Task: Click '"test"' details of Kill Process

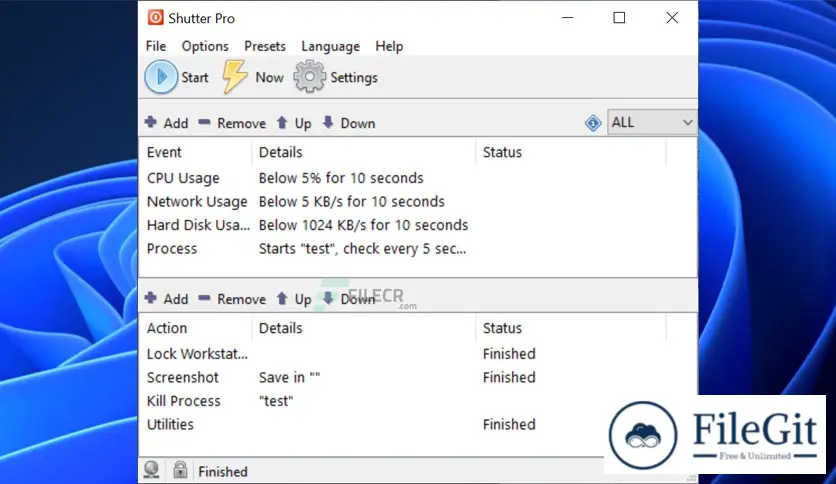Action: [x=276, y=401]
